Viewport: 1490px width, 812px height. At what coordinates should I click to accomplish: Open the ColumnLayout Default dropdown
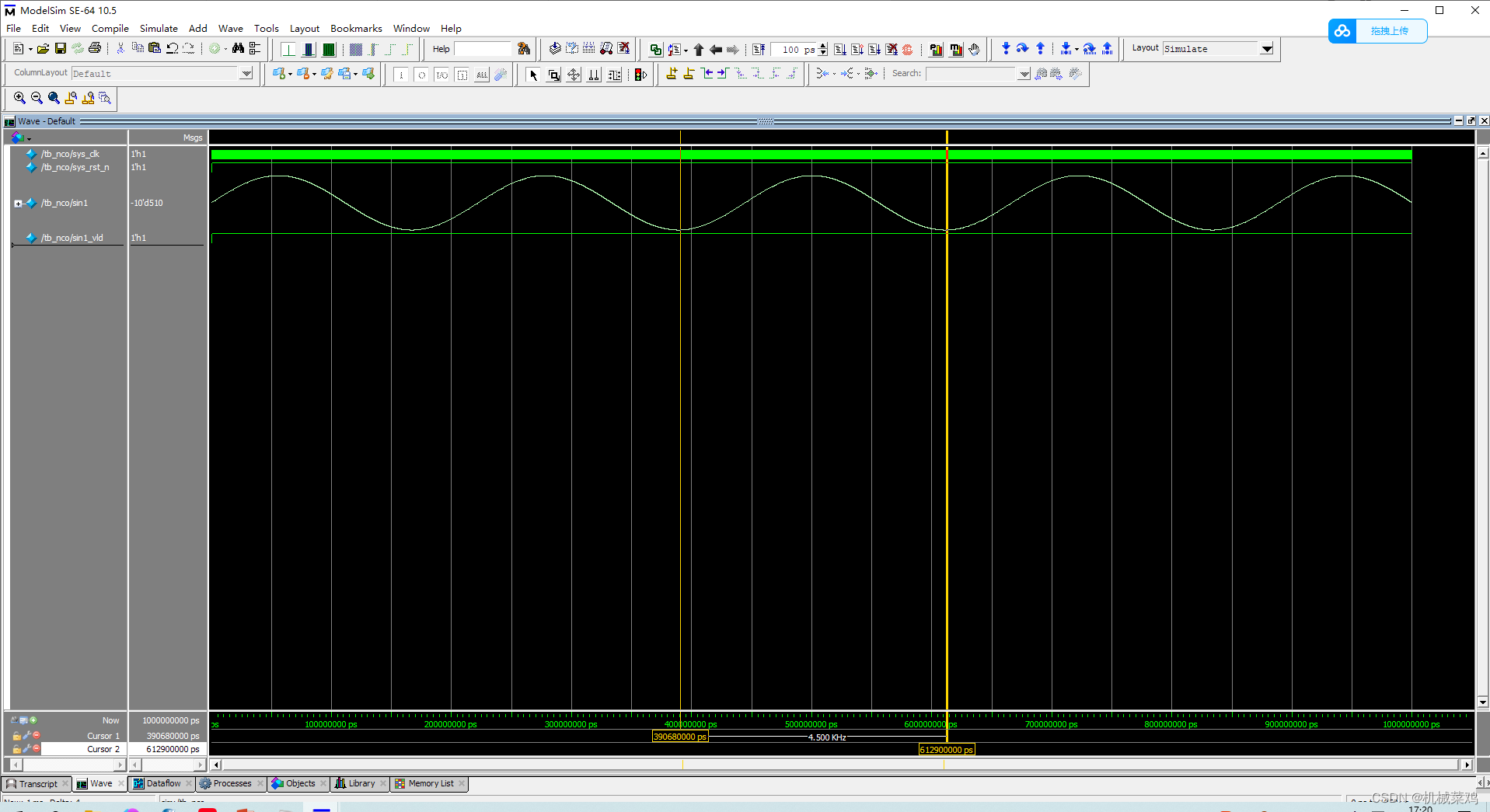[246, 72]
